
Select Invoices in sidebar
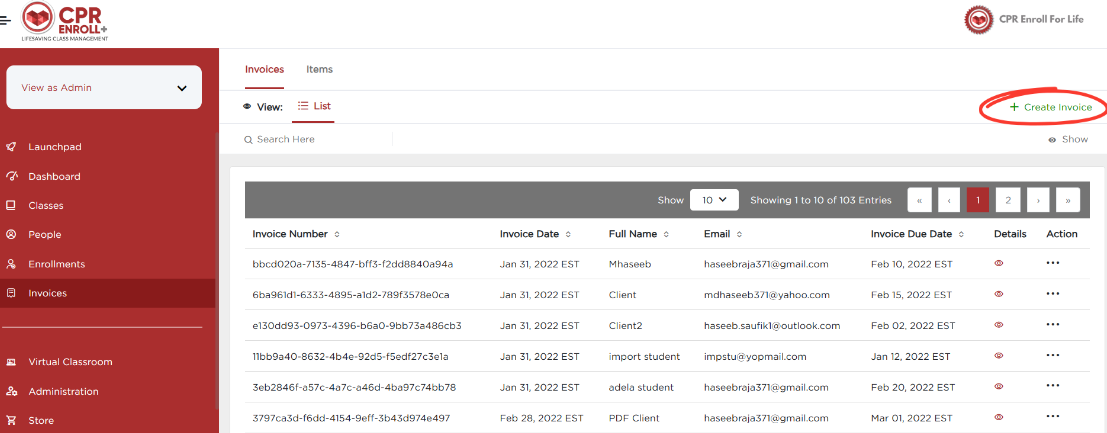pos(107,293)
